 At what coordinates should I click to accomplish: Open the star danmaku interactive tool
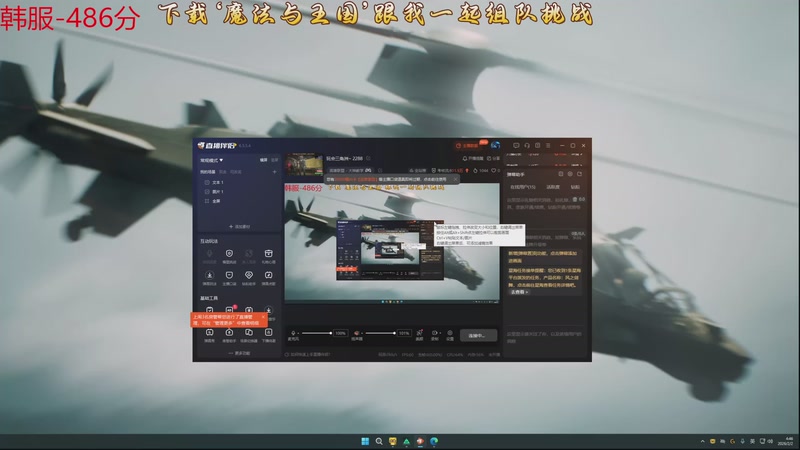pos(209,275)
